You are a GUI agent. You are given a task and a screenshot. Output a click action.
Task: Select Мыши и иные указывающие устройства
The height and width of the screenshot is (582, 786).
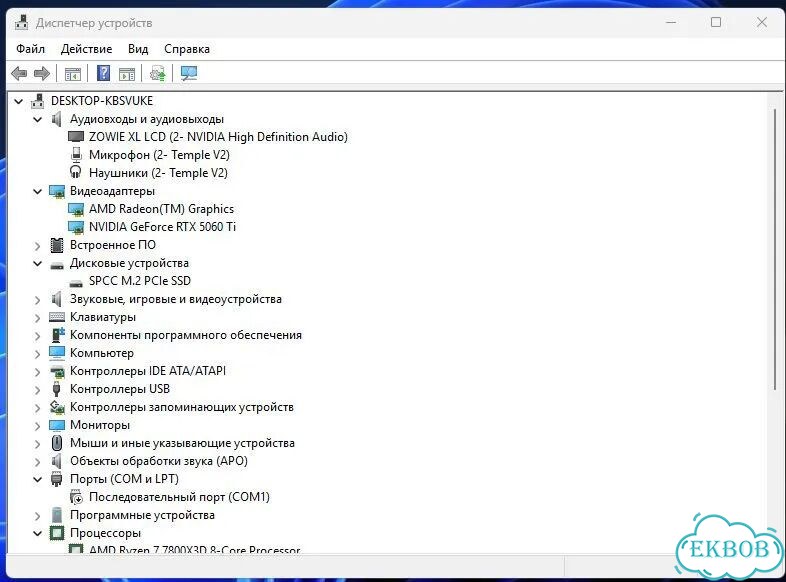pyautogui.click(x=182, y=443)
